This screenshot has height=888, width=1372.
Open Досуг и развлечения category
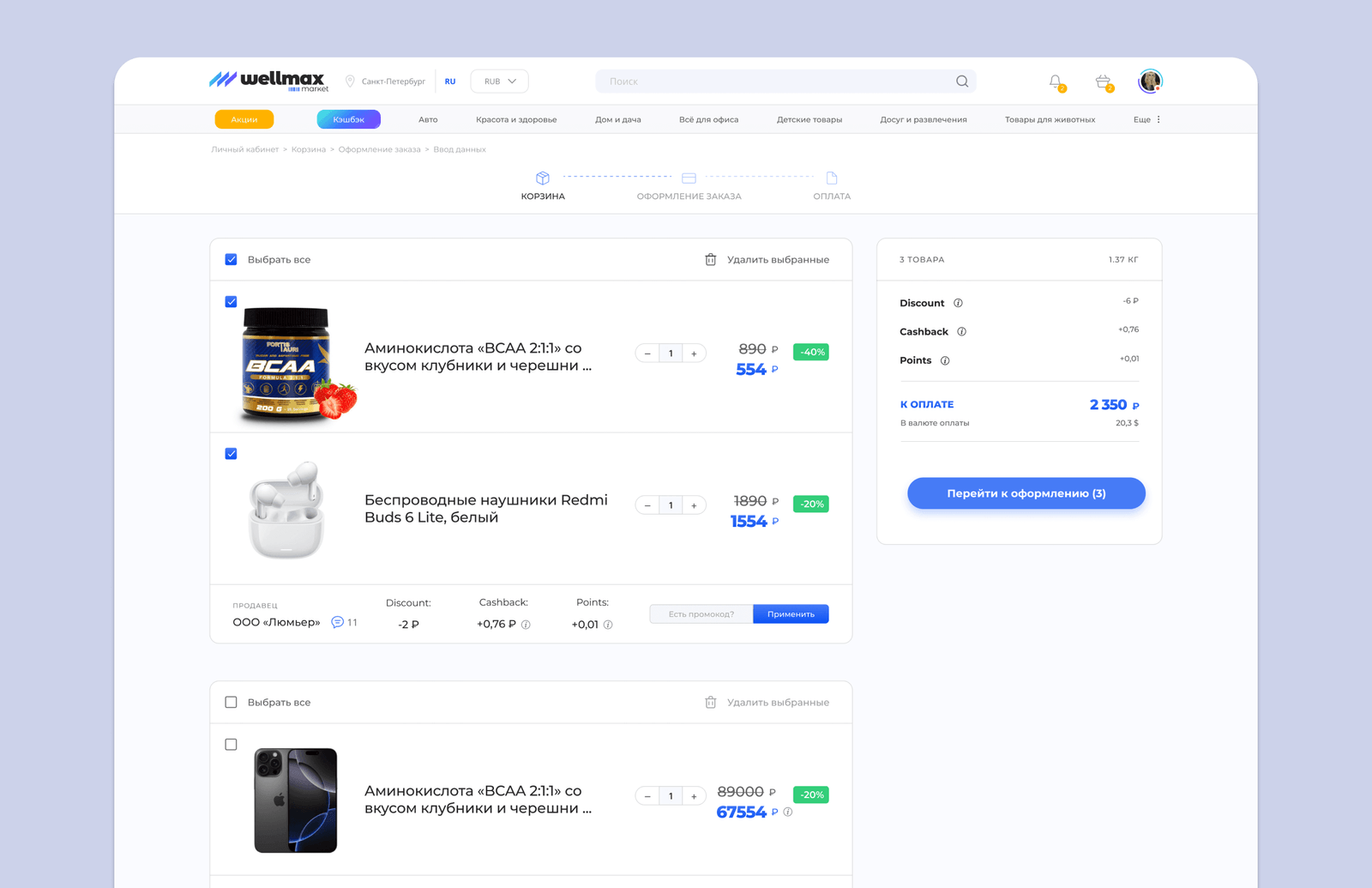tap(924, 119)
